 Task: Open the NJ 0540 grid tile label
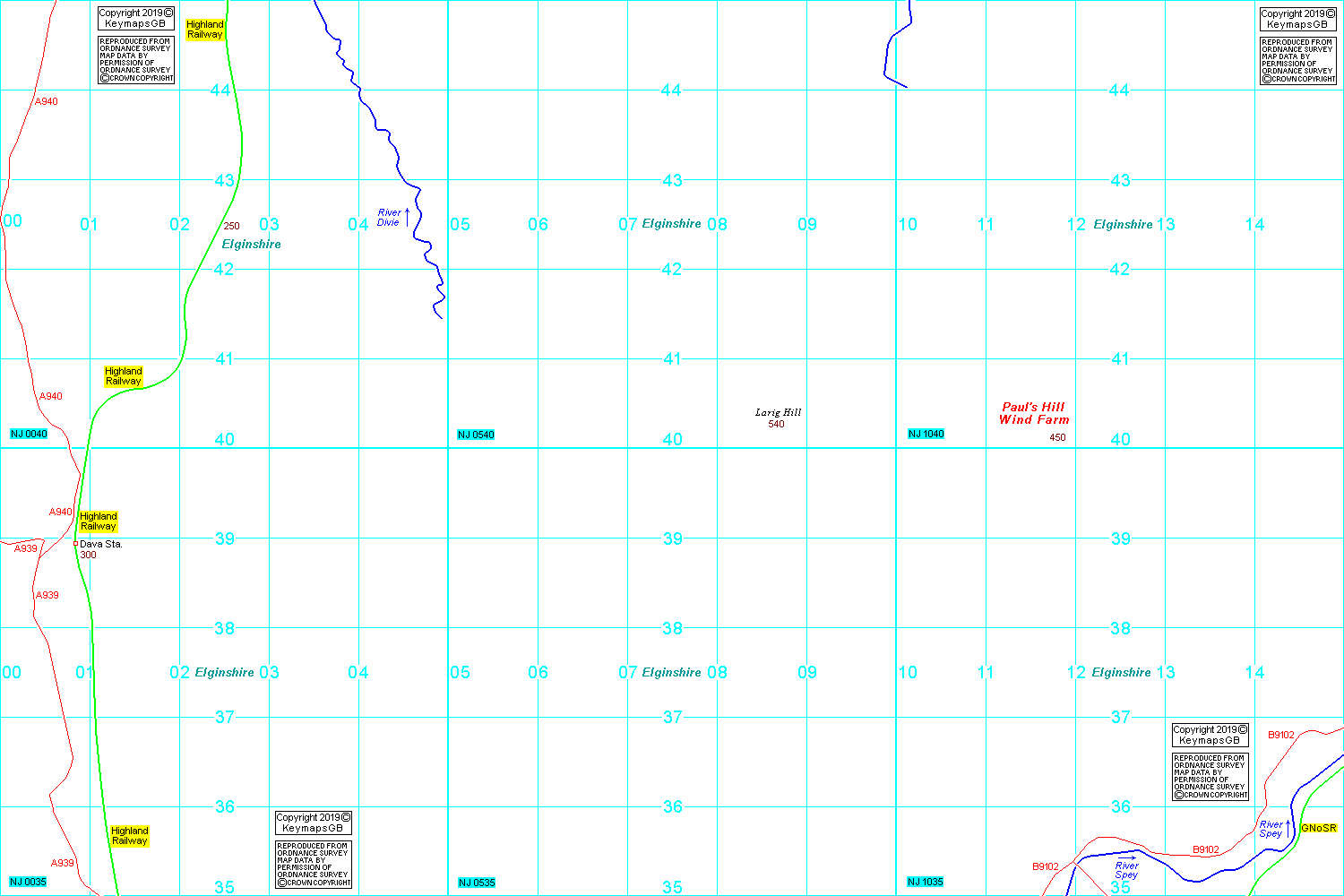click(x=476, y=435)
